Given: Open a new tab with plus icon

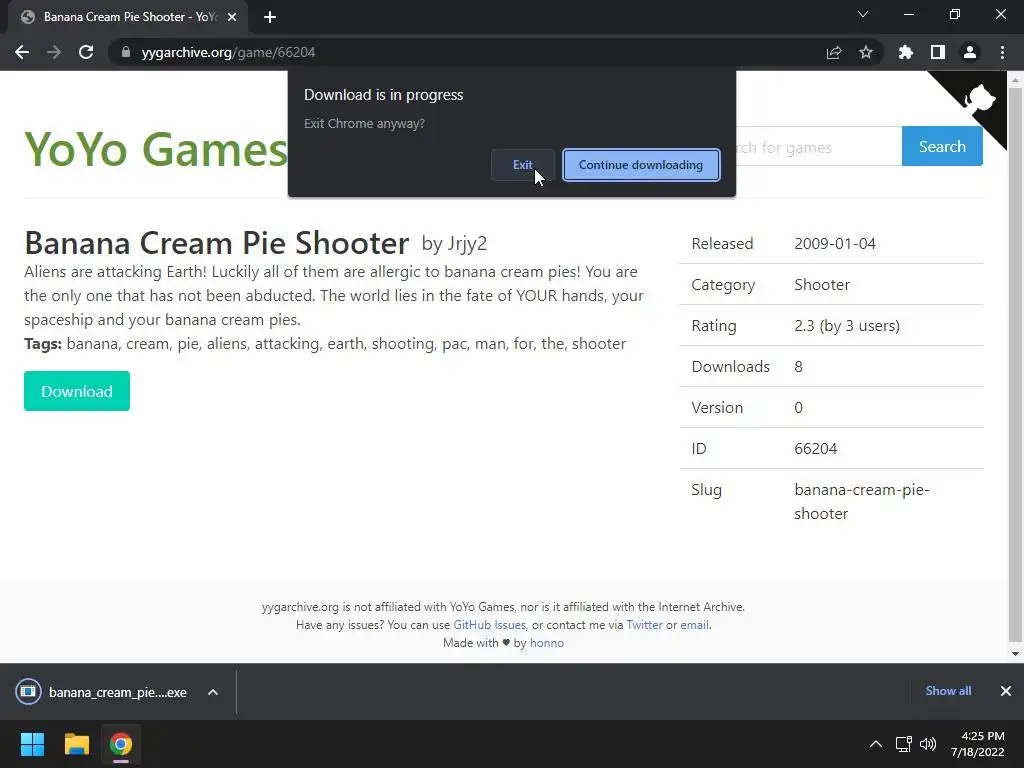Looking at the screenshot, I should click(x=270, y=17).
